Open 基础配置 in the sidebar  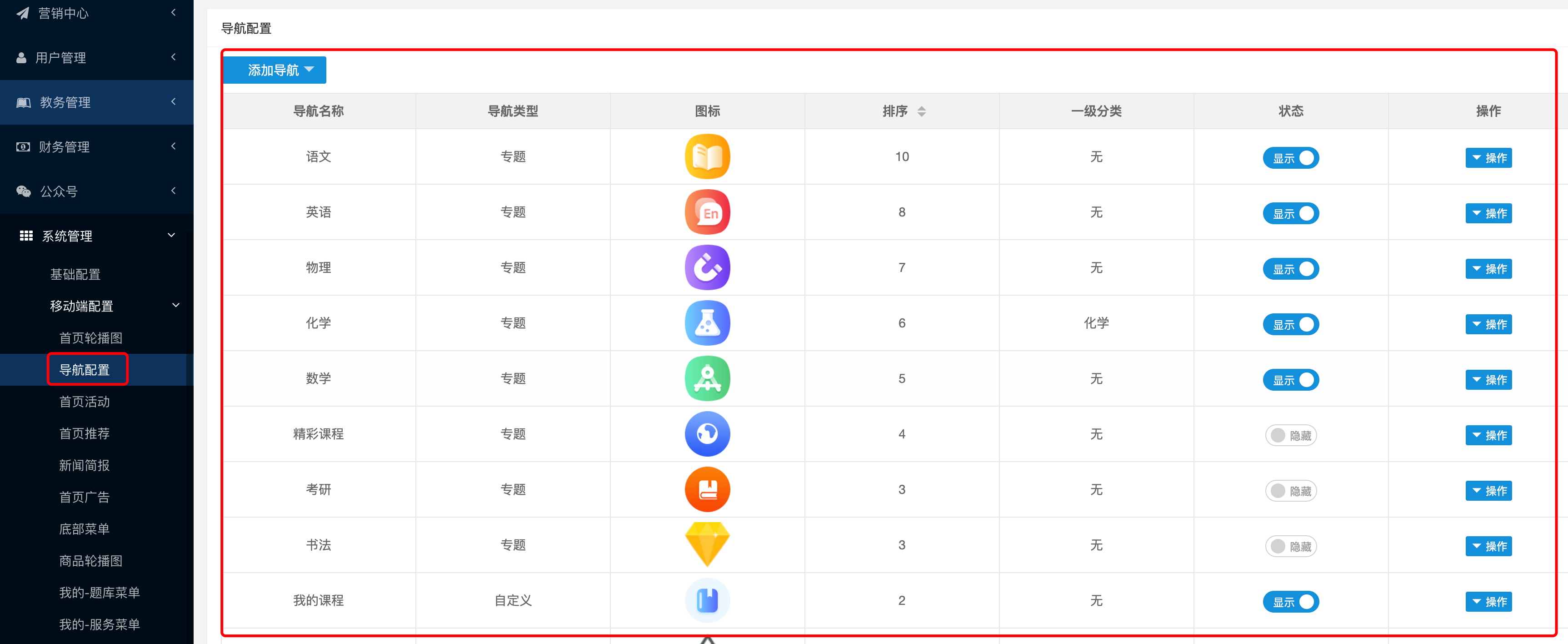tap(75, 274)
